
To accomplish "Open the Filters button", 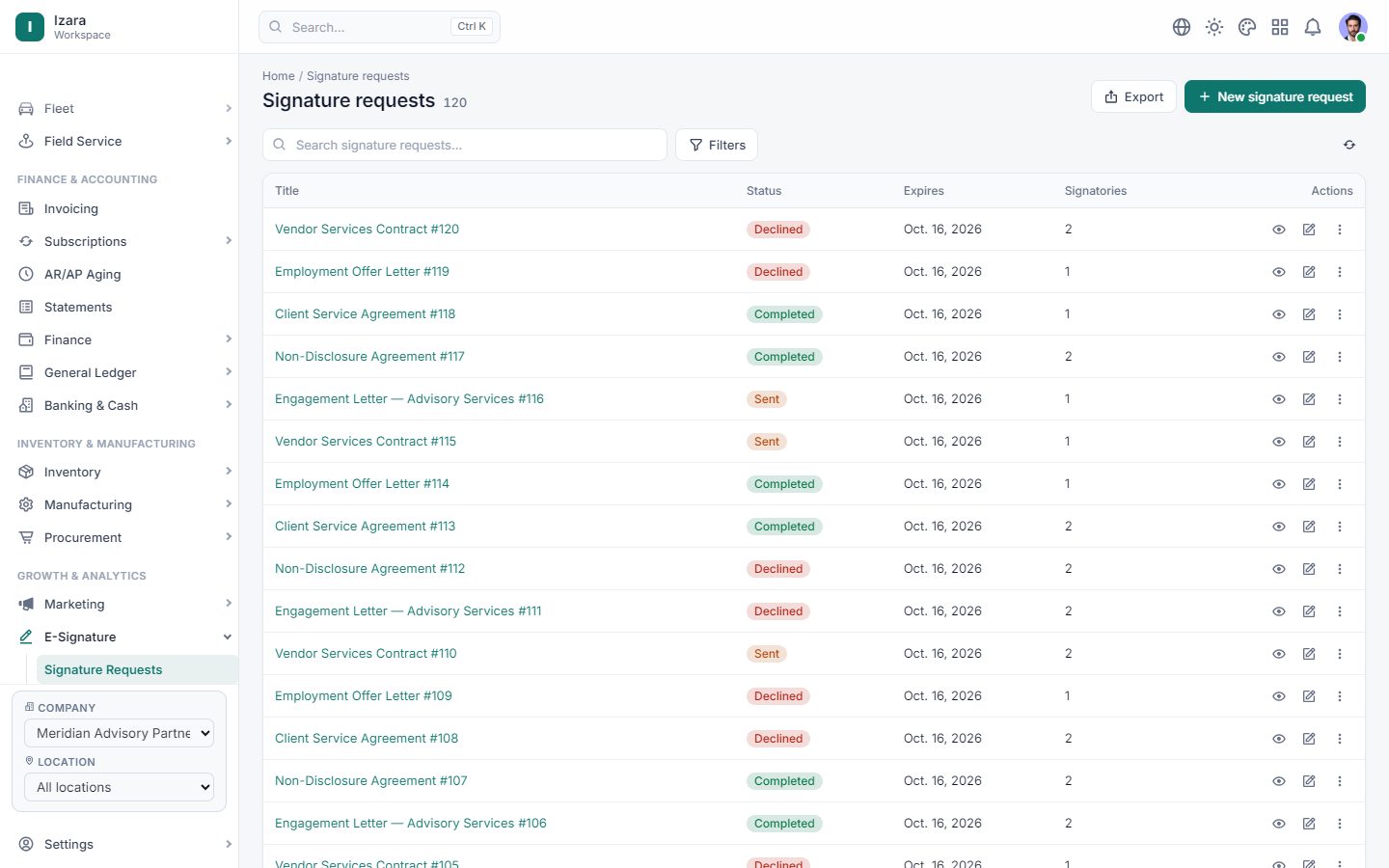I will click(717, 145).
